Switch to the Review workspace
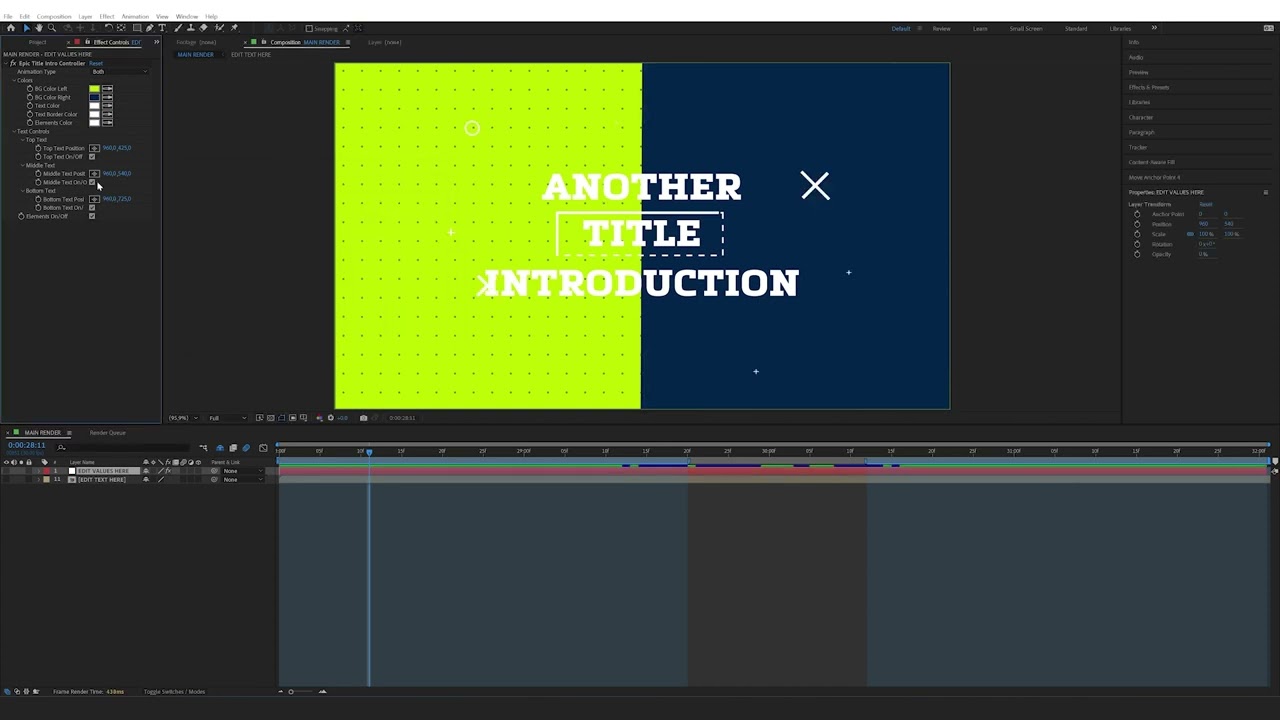Viewport: 1280px width, 720px height. pos(941,28)
